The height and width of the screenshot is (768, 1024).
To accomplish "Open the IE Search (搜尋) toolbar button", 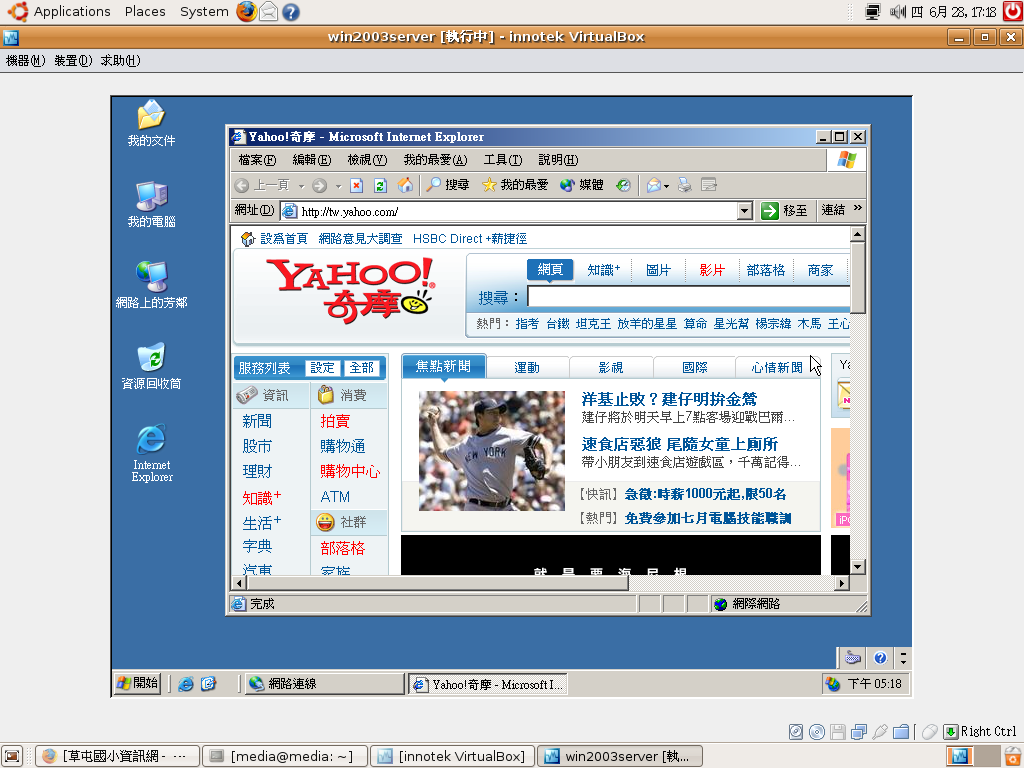I will (x=447, y=185).
